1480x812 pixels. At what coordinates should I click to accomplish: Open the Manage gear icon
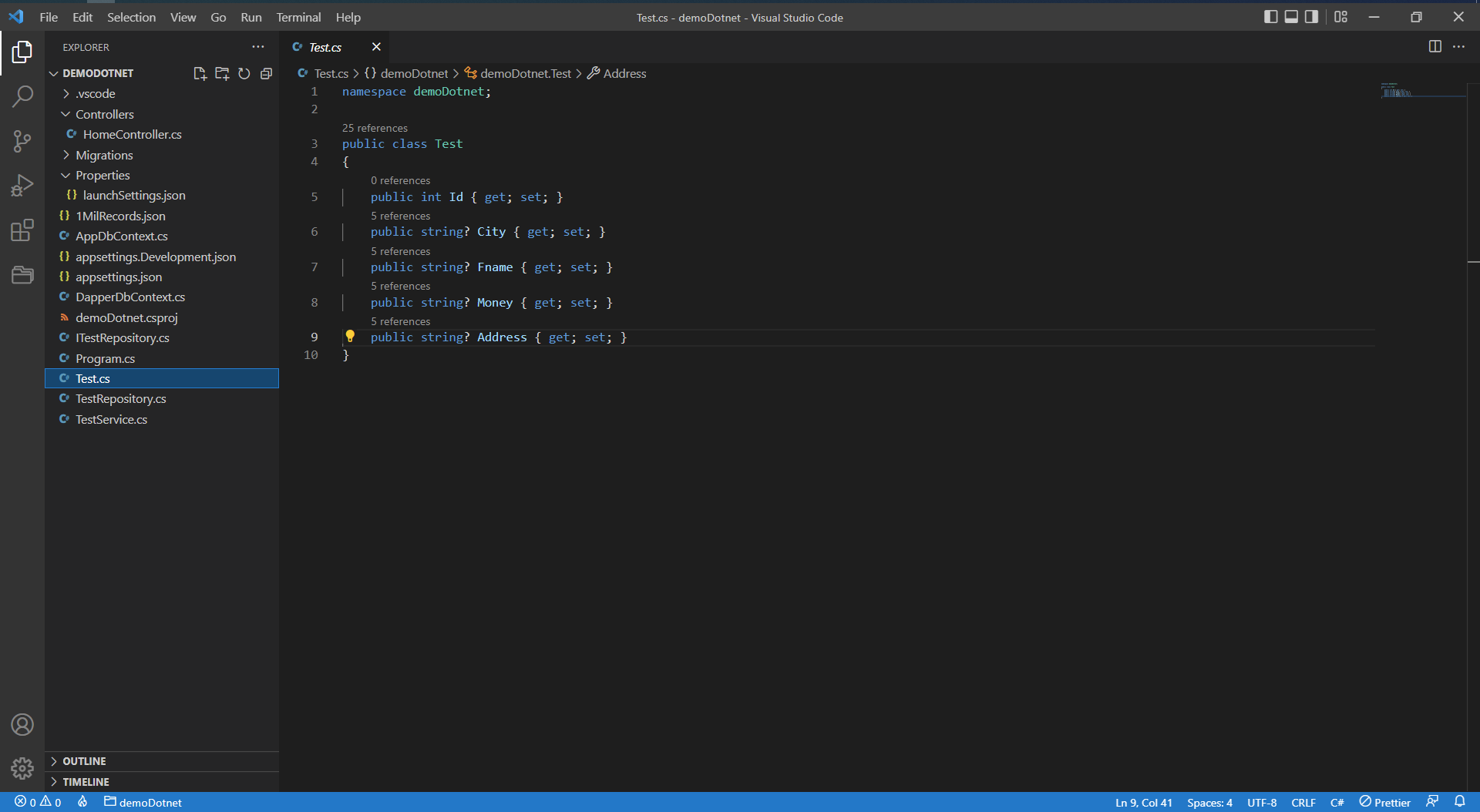click(22, 768)
